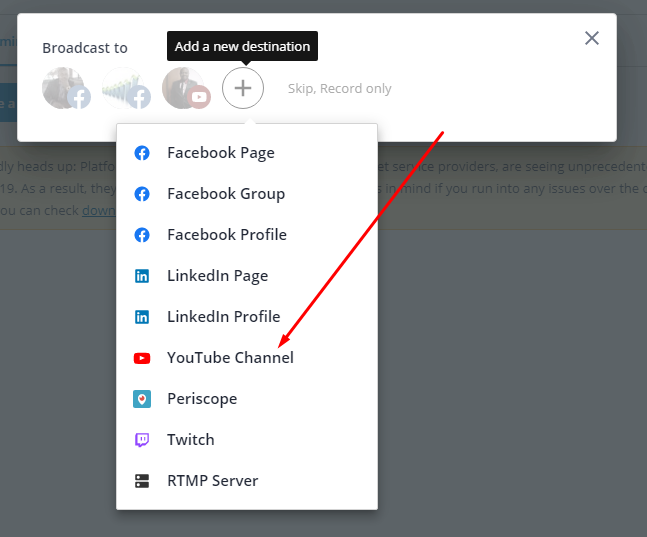Click the Facebook Page logo icon
Viewport: 647px width, 537px height.
click(x=142, y=153)
